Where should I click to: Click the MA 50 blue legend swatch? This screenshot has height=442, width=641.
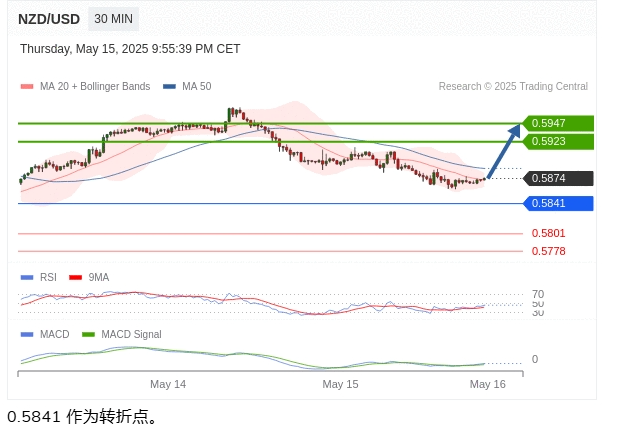pos(169,86)
